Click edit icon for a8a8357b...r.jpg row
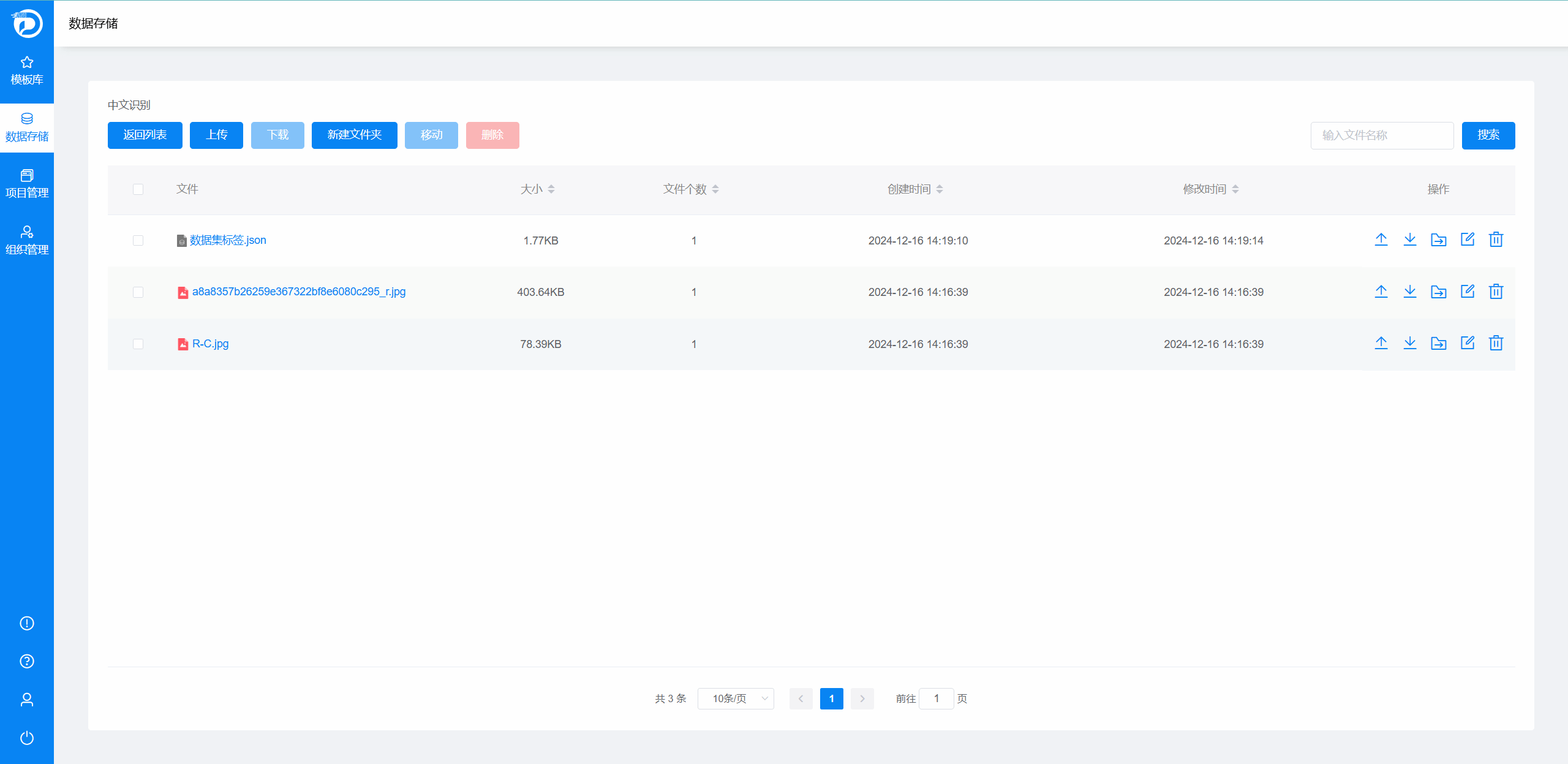The image size is (1568, 764). point(1468,292)
